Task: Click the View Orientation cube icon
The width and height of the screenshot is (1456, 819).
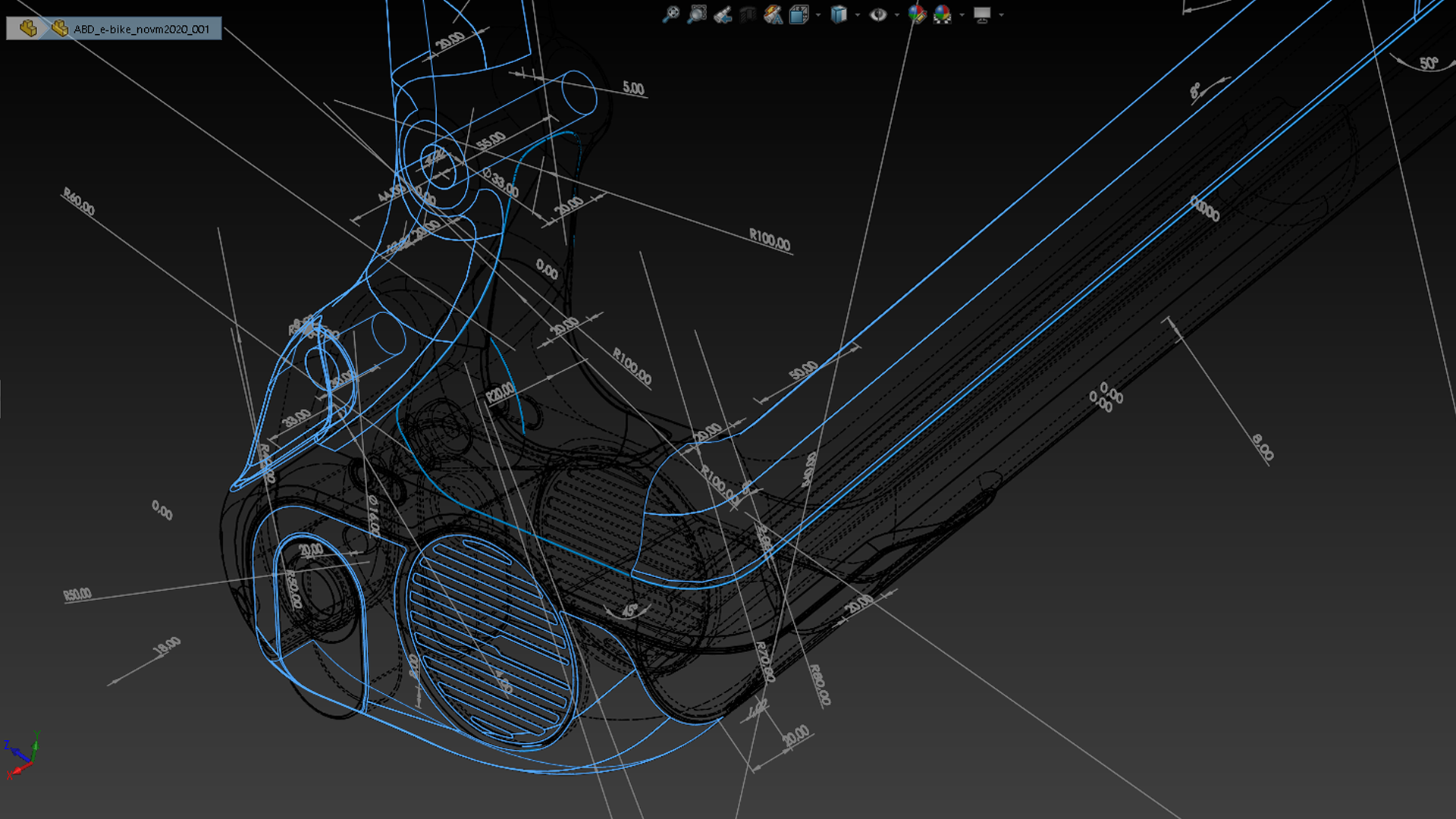Action: coord(799,14)
